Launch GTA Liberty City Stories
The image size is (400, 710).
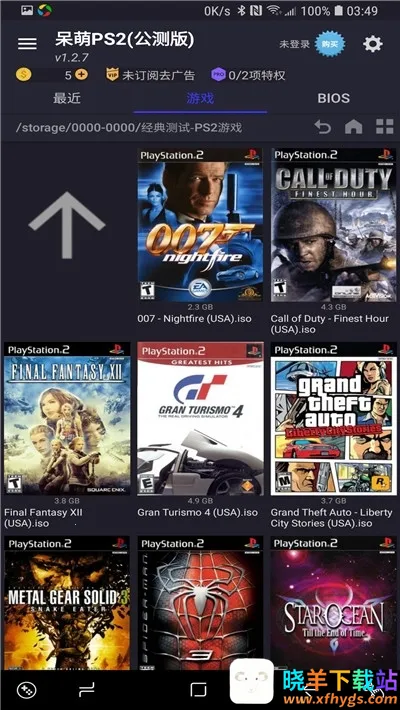point(333,418)
